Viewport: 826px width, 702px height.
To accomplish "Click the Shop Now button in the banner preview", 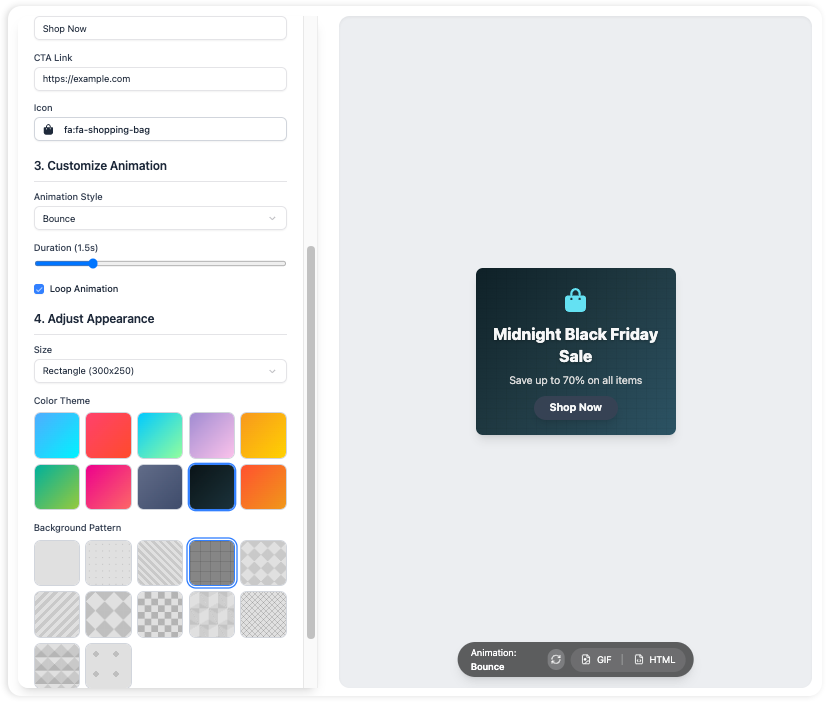I will click(575, 407).
